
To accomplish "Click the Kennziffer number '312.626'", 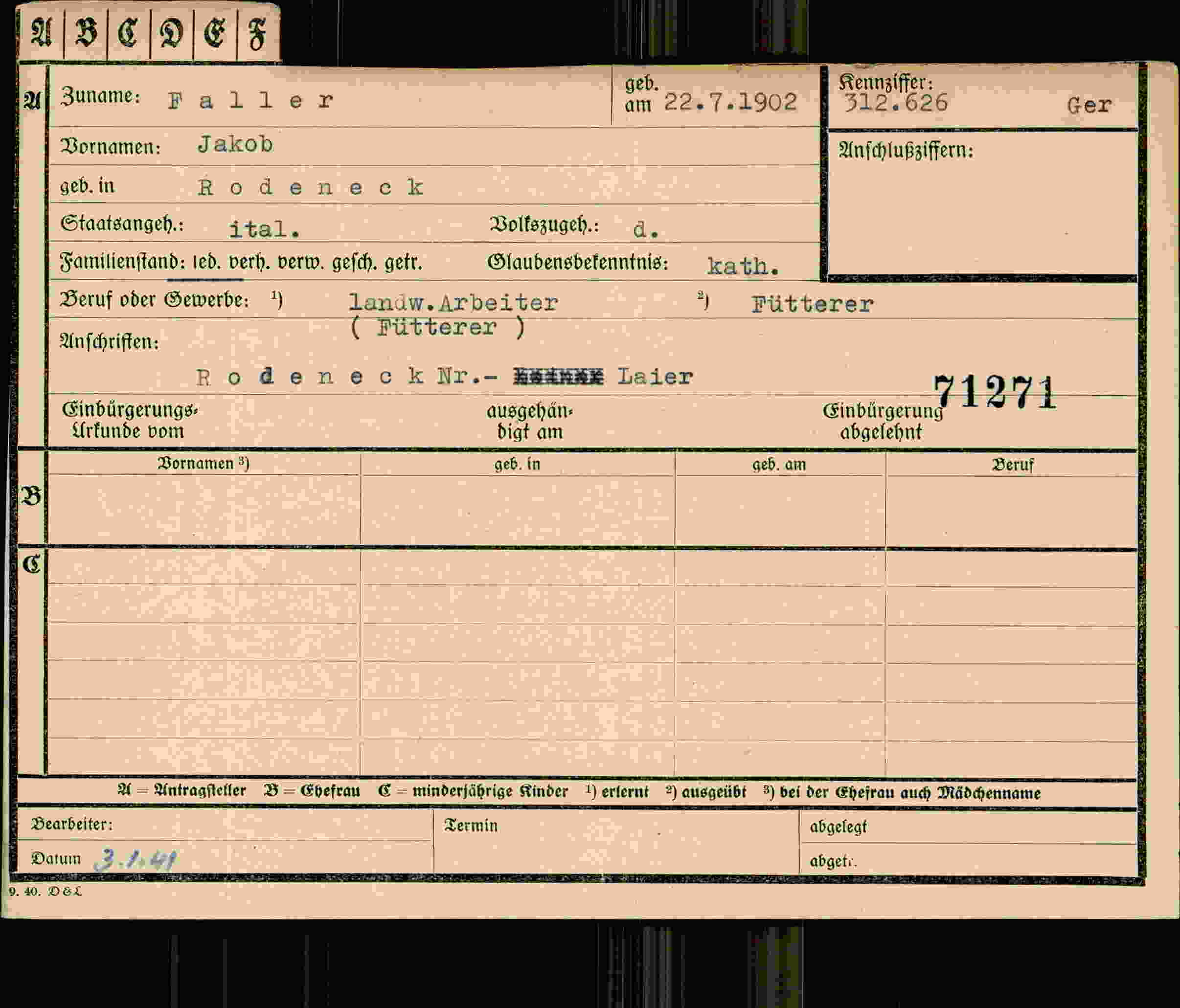I will 896,103.
